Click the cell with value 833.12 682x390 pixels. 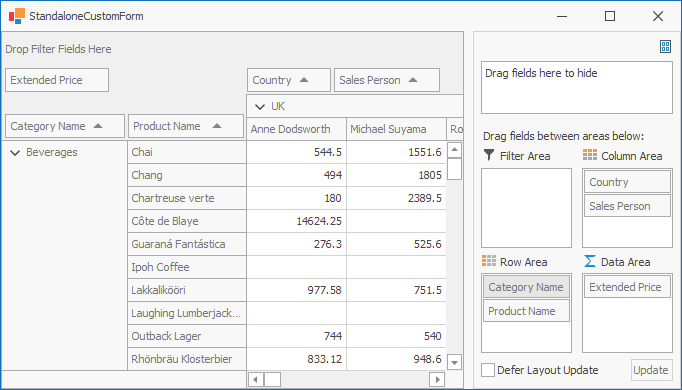[297, 359]
